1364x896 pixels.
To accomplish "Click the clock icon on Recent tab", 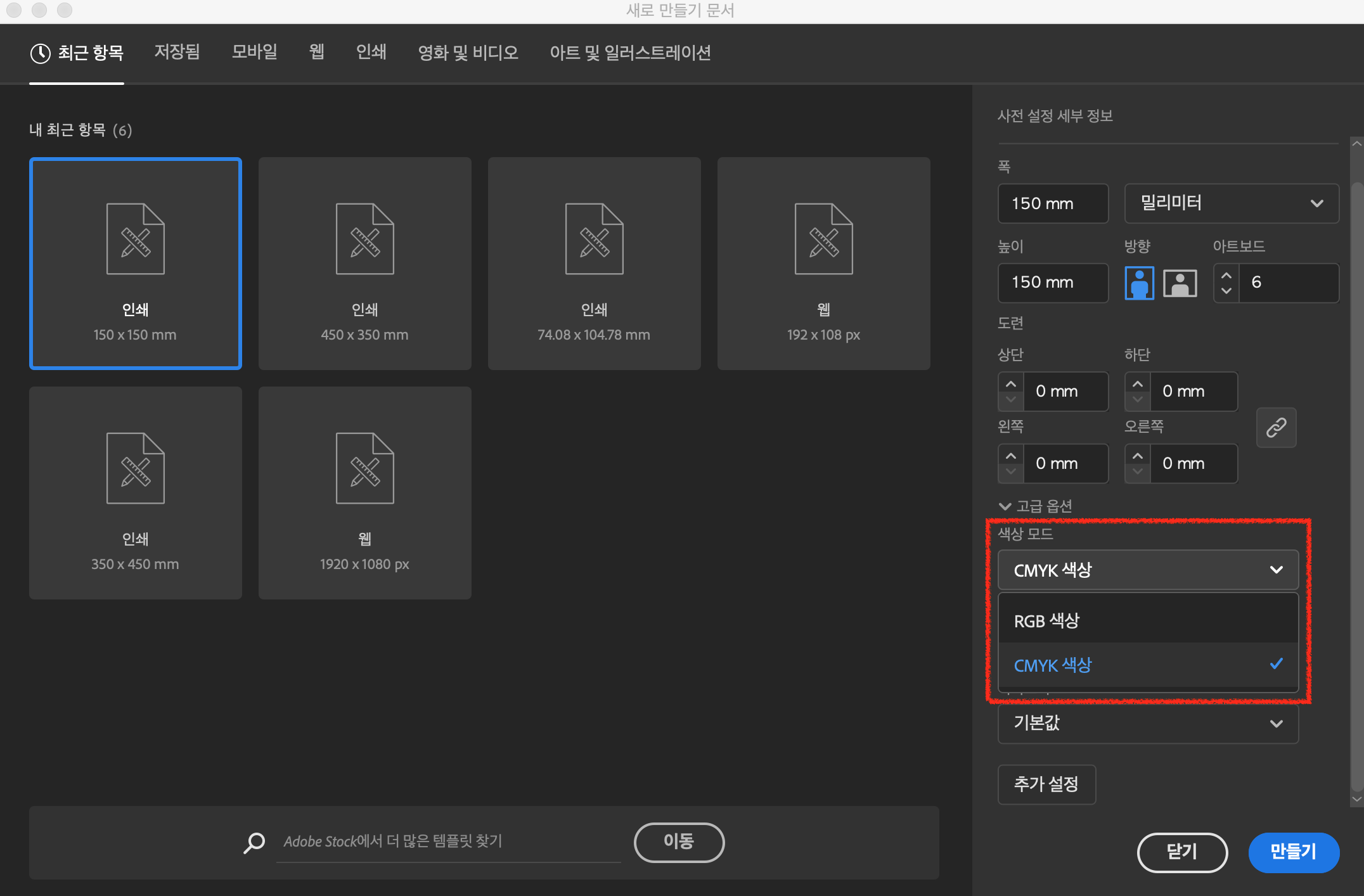I will (x=41, y=53).
